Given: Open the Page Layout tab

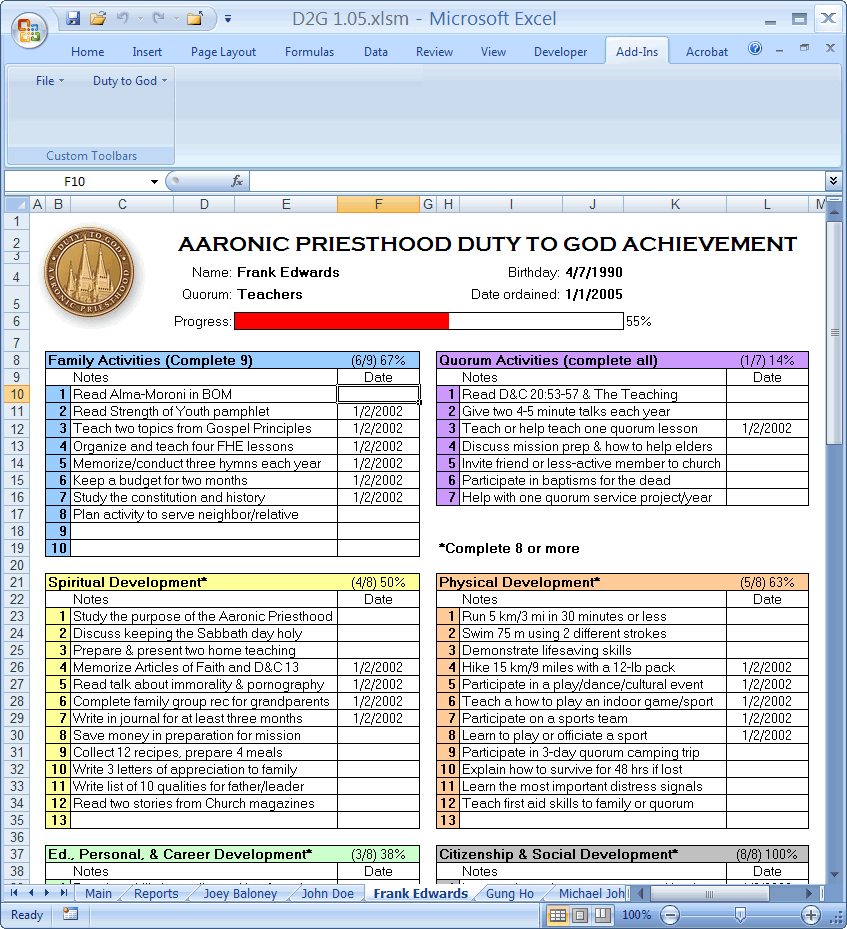Looking at the screenshot, I should (x=223, y=52).
